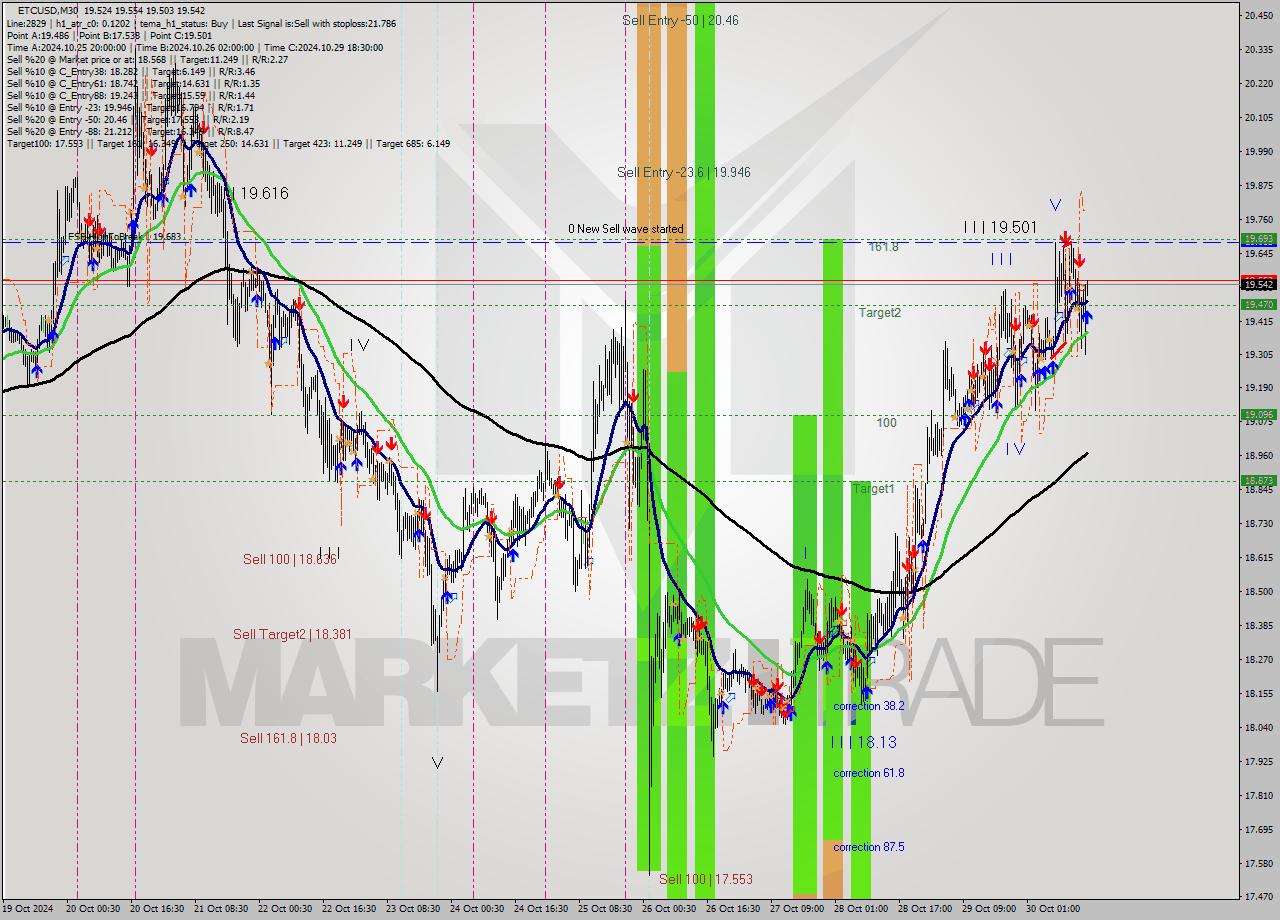Click the '28 Oct 17:00' time axis label
The width and height of the screenshot is (1280, 920).
(x=924, y=909)
